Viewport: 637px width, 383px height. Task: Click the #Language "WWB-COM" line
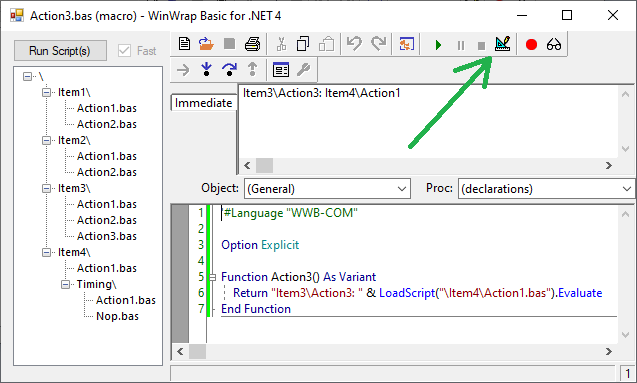pos(290,213)
